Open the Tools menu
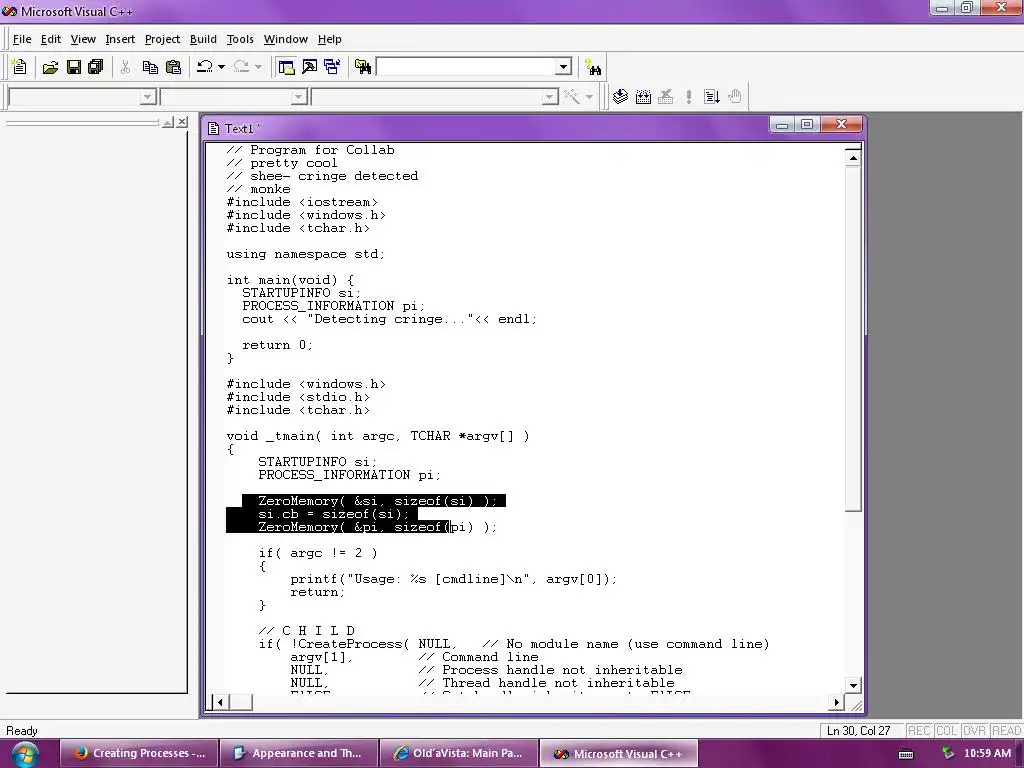 (240, 39)
